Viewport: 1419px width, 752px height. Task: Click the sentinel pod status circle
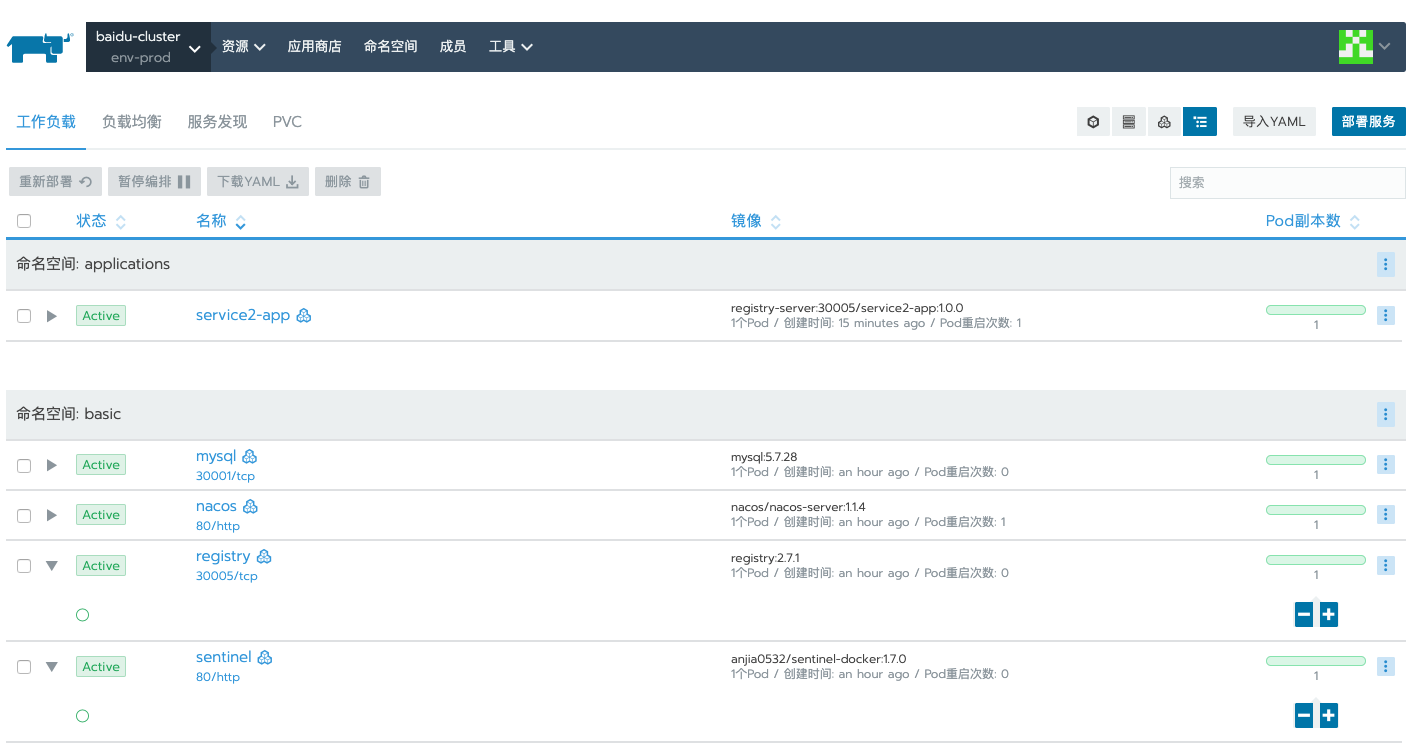83,716
